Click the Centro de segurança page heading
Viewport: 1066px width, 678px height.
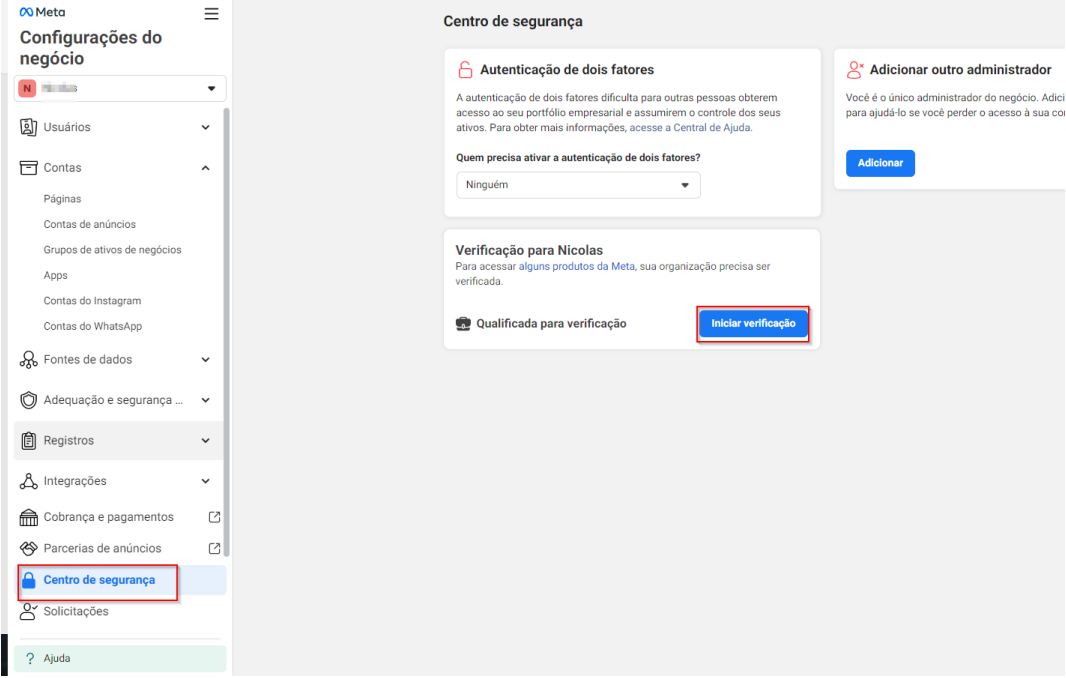coord(513,21)
